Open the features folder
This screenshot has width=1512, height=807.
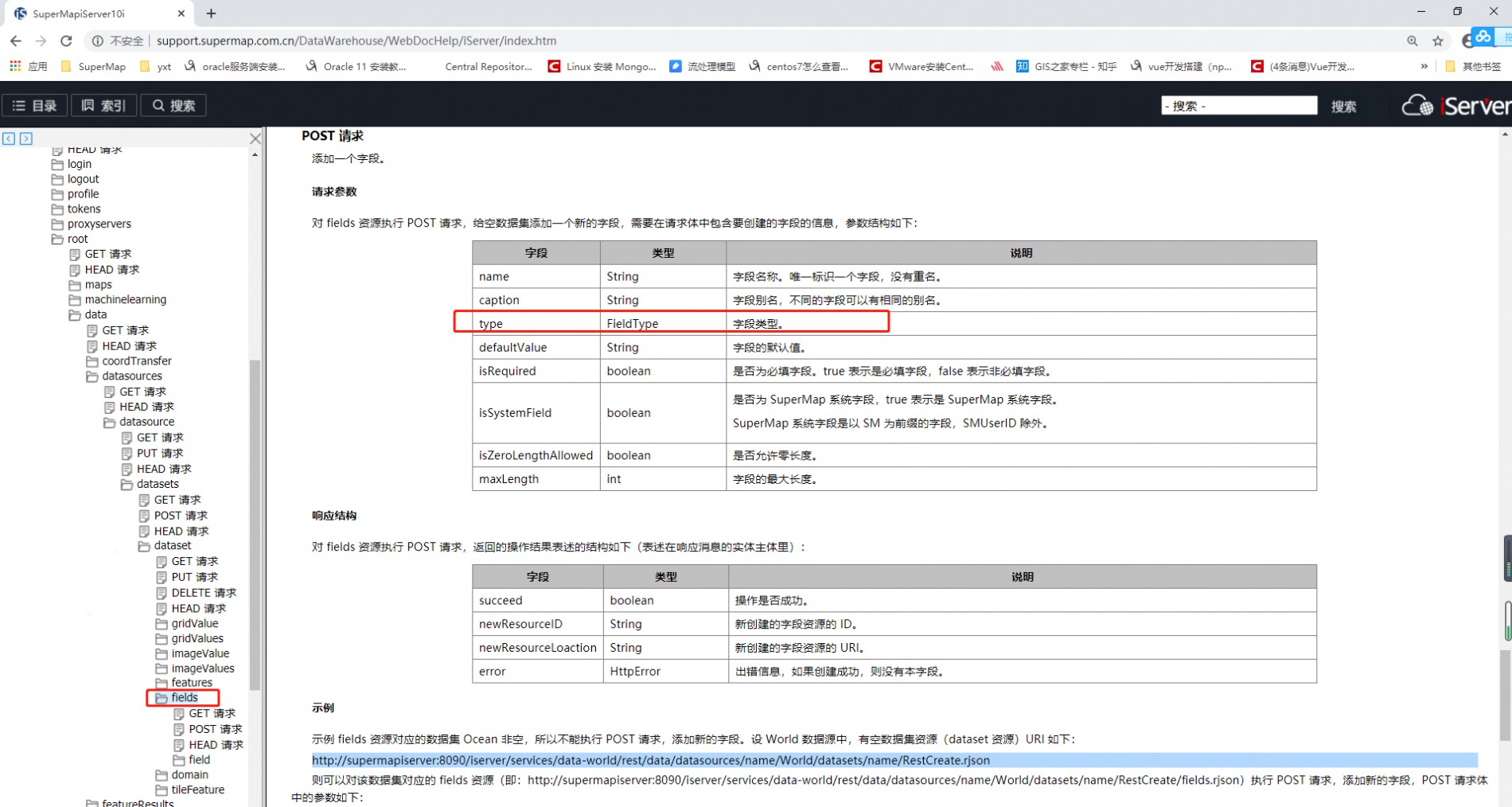pos(184,683)
